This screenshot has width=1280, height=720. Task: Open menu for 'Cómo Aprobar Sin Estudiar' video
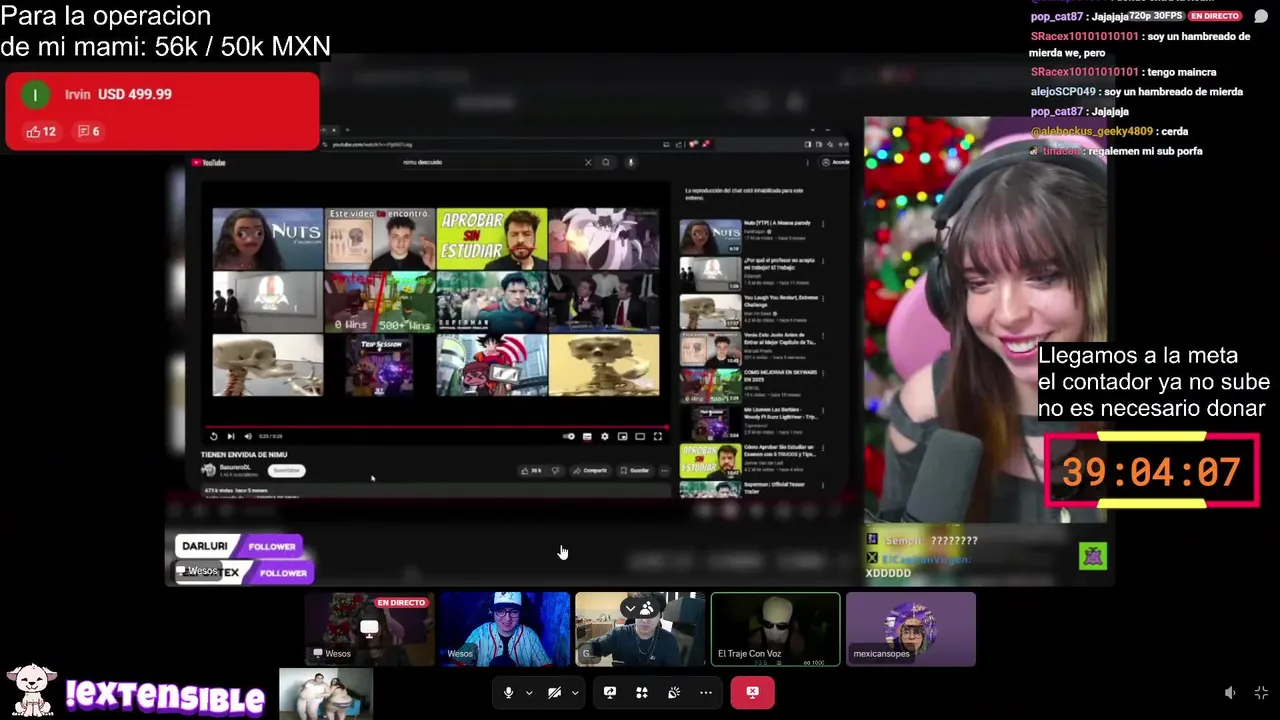823,450
